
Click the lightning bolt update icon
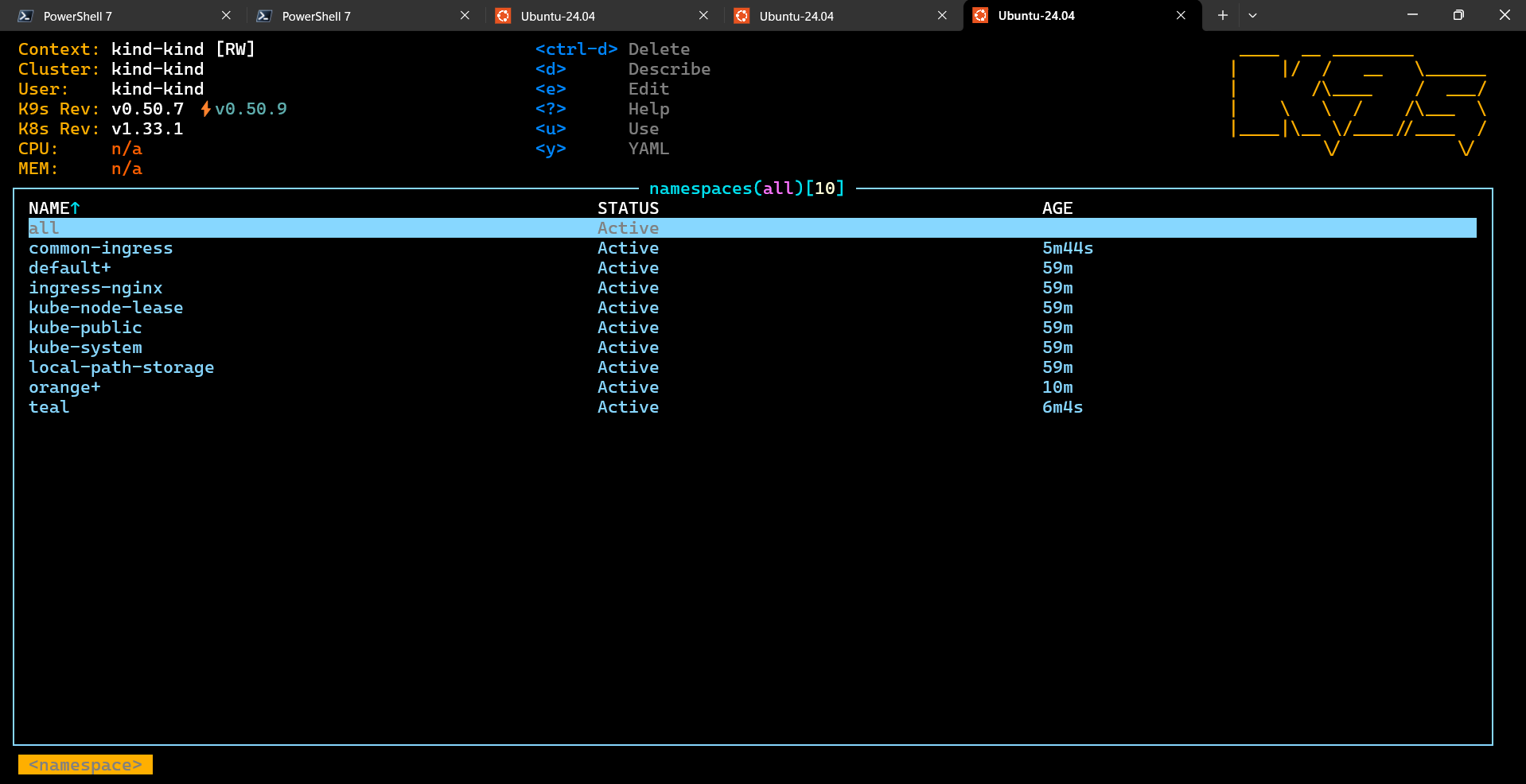(x=205, y=109)
